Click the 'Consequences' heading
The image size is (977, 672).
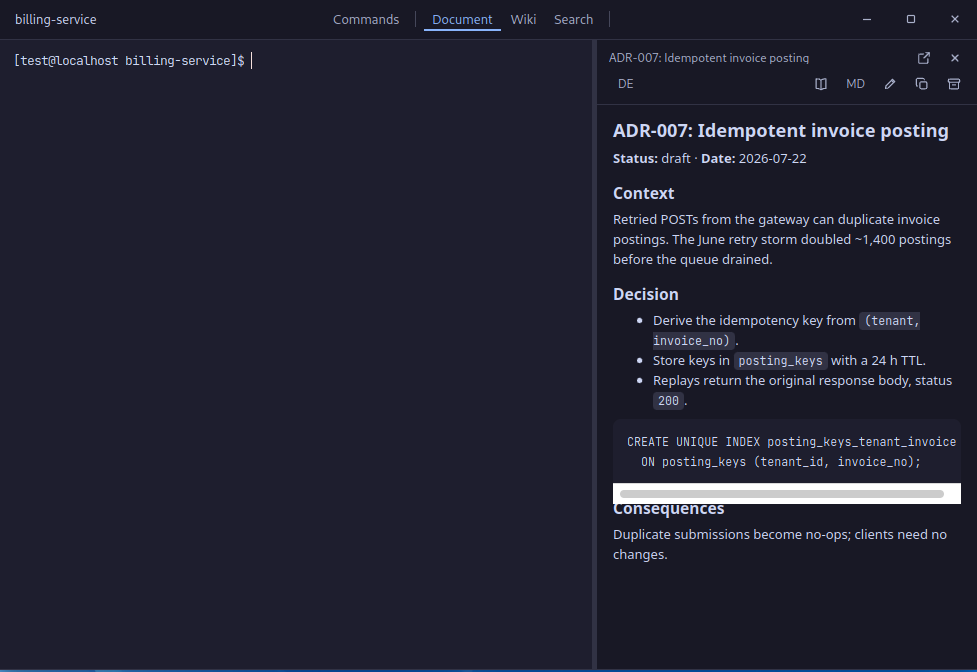click(668, 508)
